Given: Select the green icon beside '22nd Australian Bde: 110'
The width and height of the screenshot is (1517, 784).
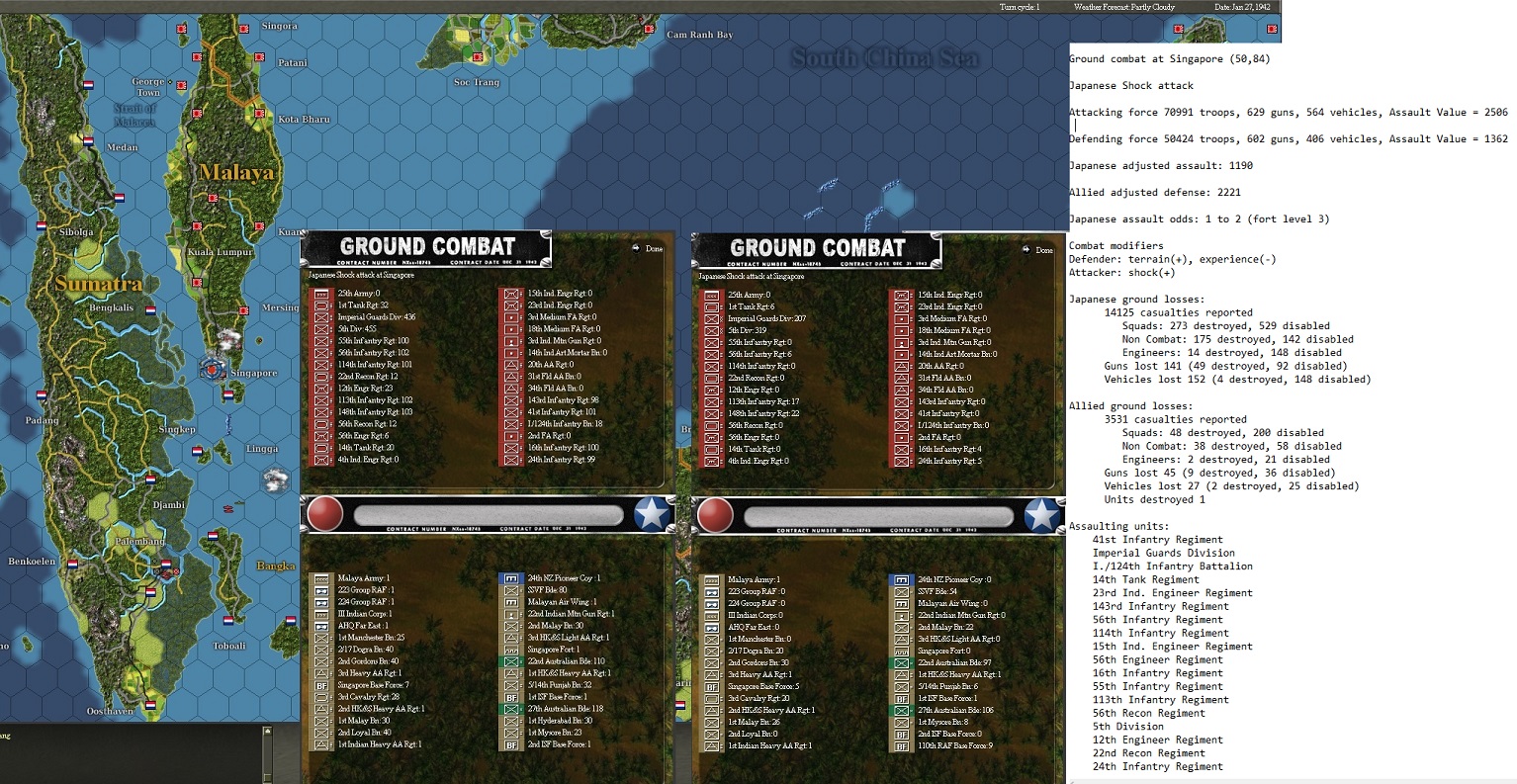Looking at the screenshot, I should point(510,661).
